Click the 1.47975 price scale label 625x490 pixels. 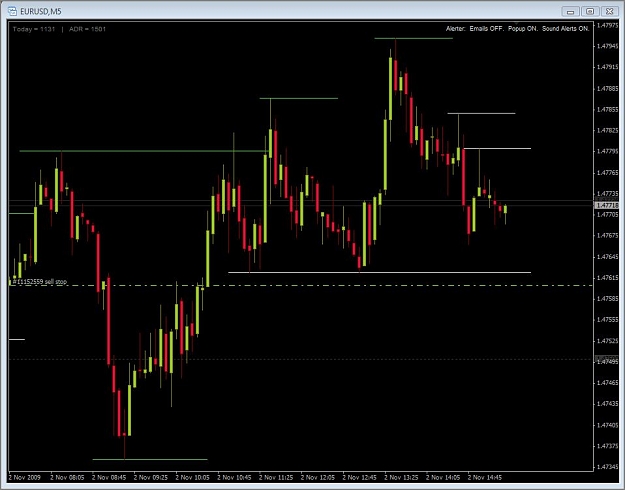coord(607,25)
